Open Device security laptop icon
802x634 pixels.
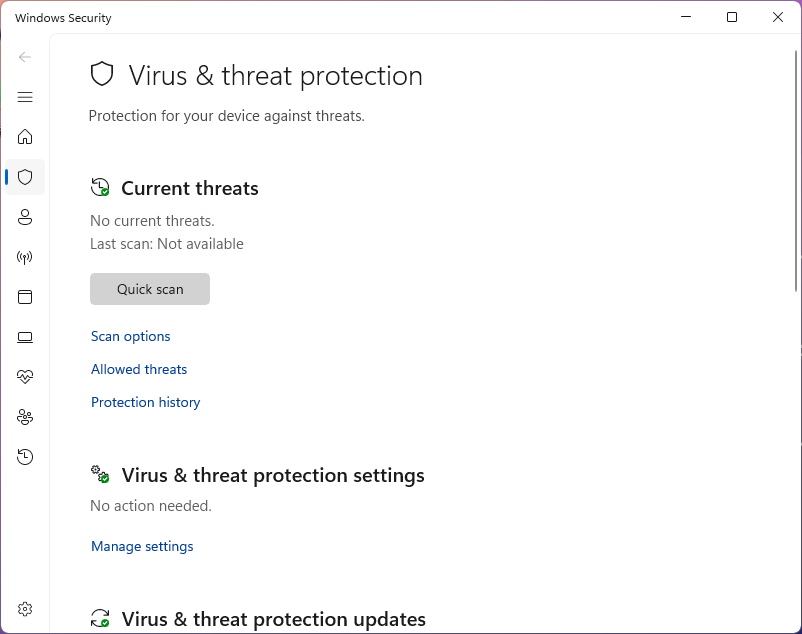point(25,337)
